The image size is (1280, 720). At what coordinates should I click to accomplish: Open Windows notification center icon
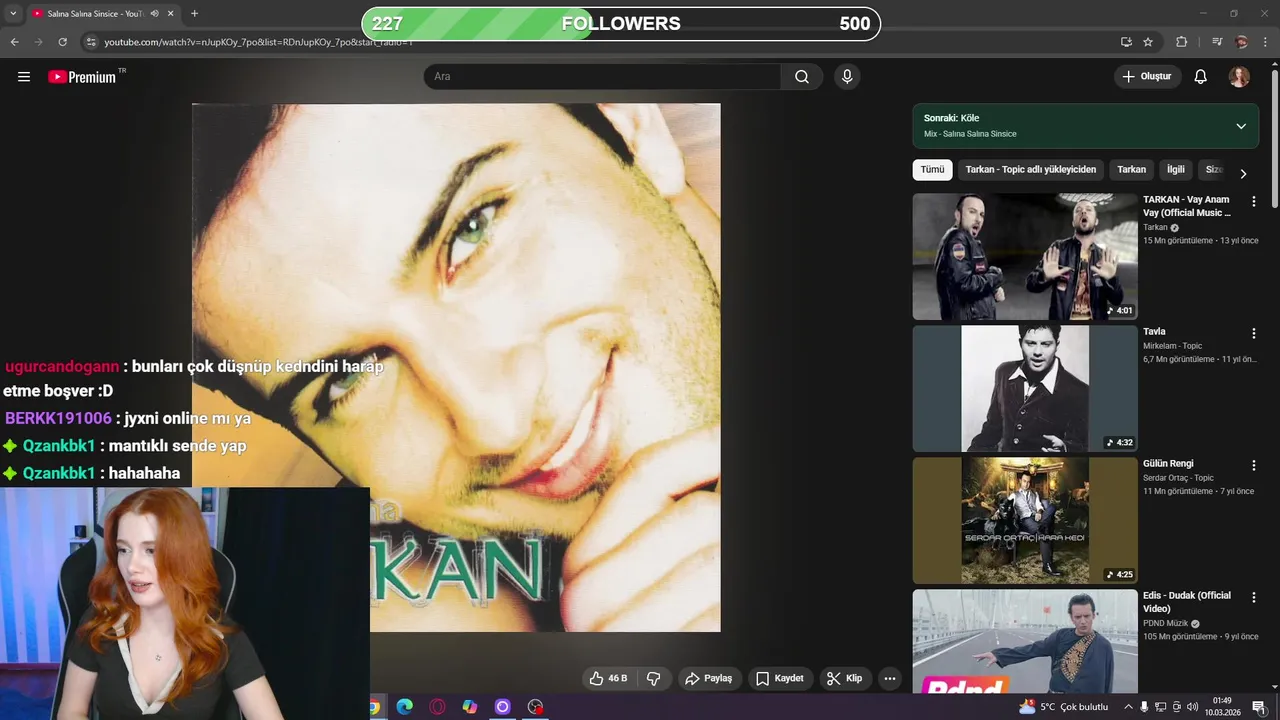(x=1259, y=707)
